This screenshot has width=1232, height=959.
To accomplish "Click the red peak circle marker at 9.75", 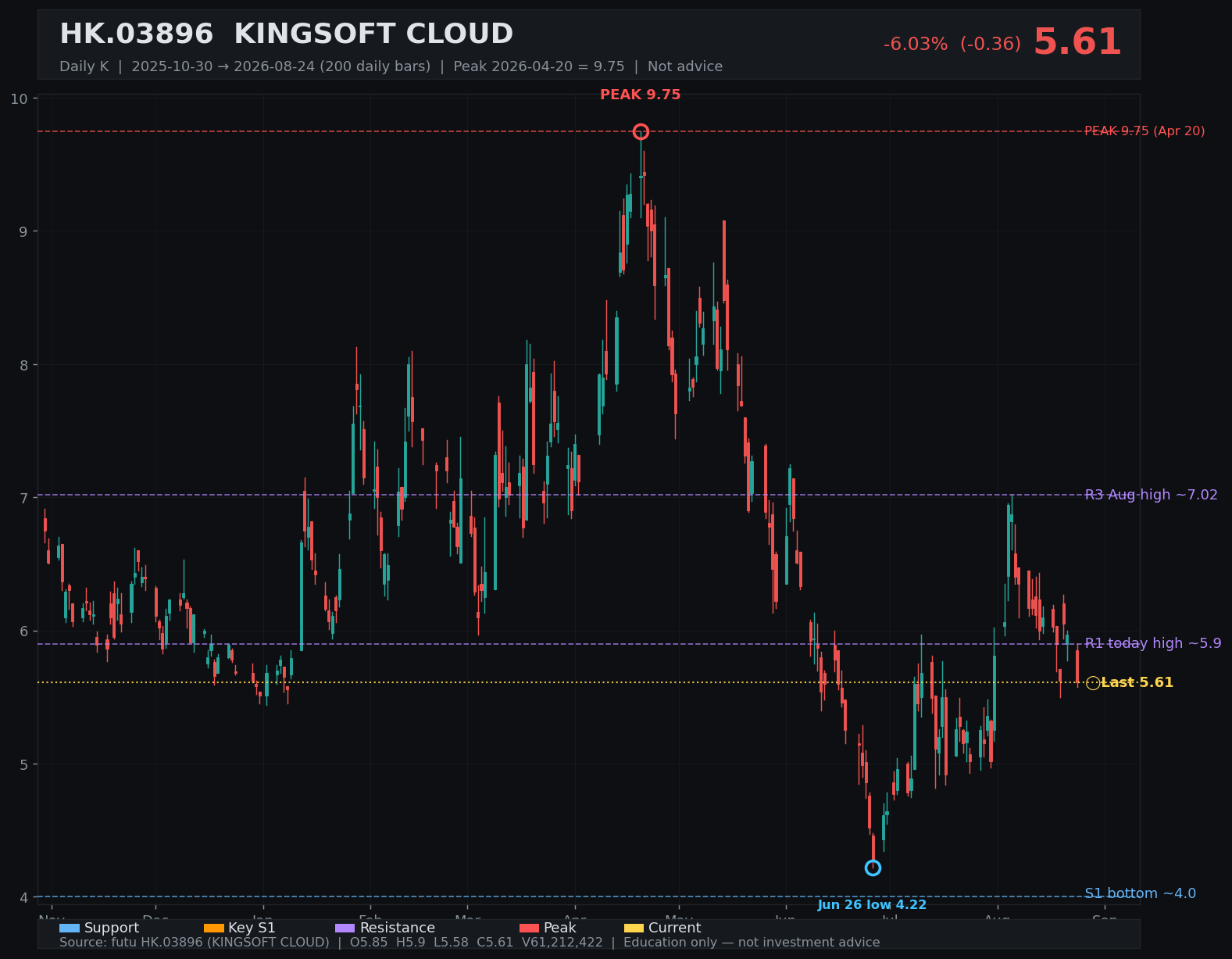I will coord(641,131).
